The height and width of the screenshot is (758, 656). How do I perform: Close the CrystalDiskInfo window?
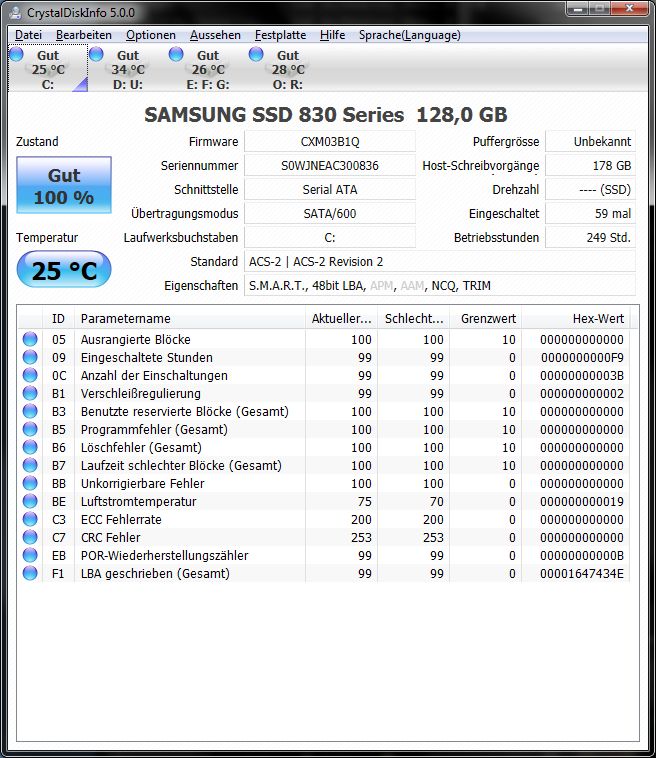[628, 9]
